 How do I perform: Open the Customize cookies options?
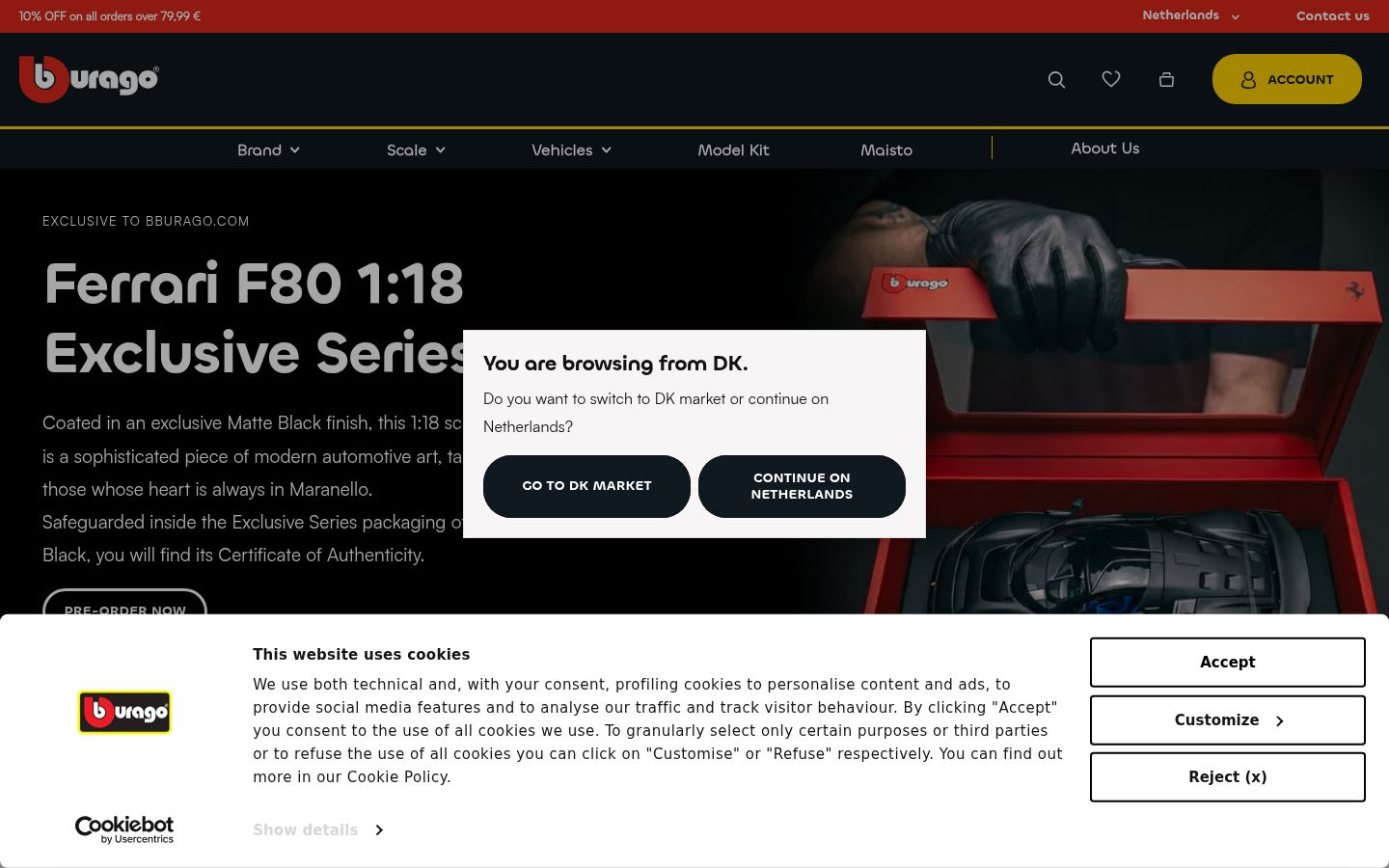(x=1227, y=720)
